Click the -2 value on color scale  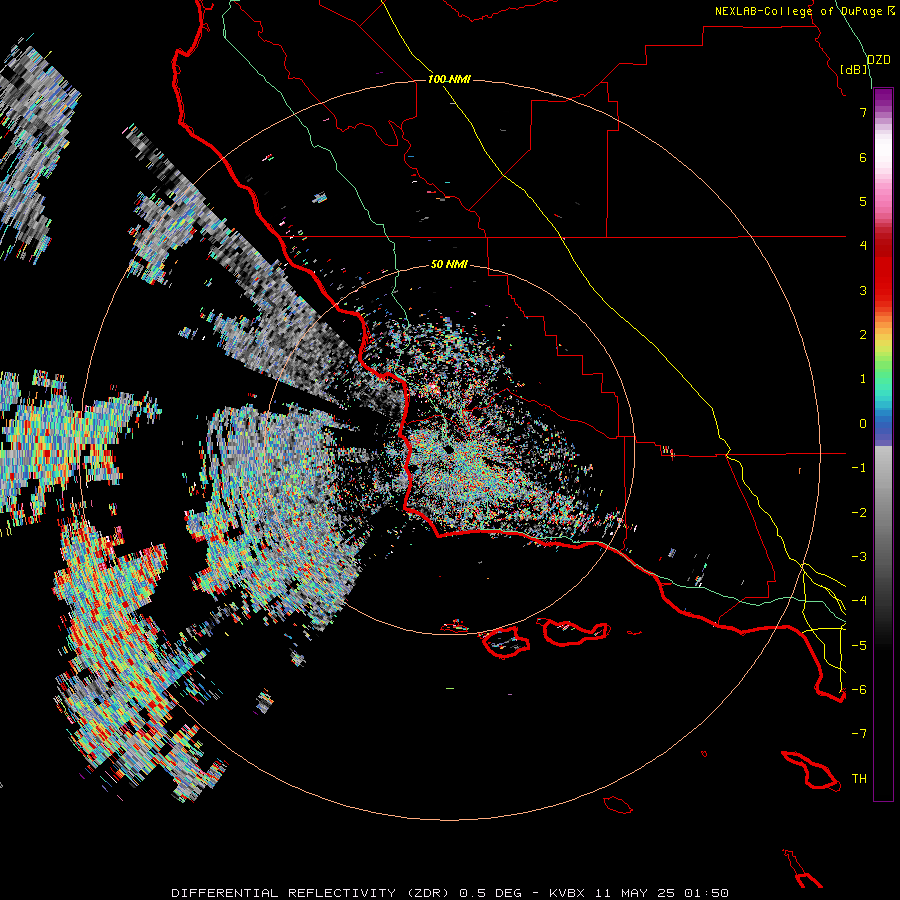[x=859, y=513]
